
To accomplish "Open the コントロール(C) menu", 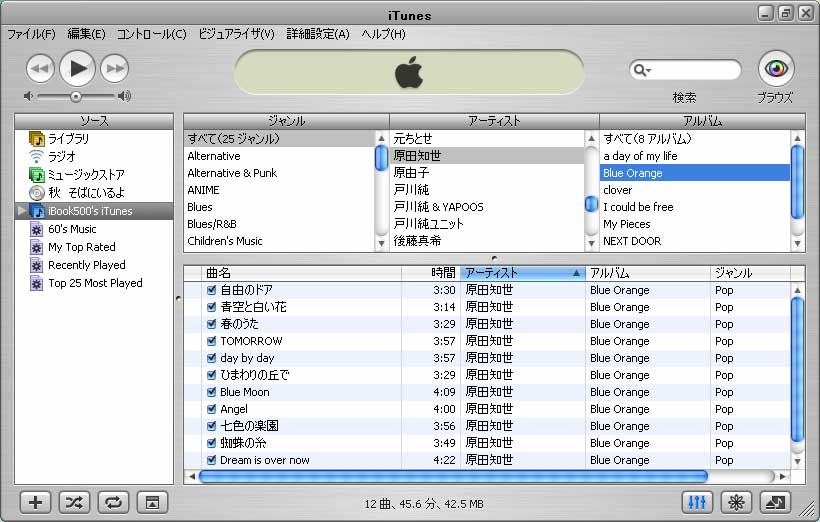I will tap(151, 34).
